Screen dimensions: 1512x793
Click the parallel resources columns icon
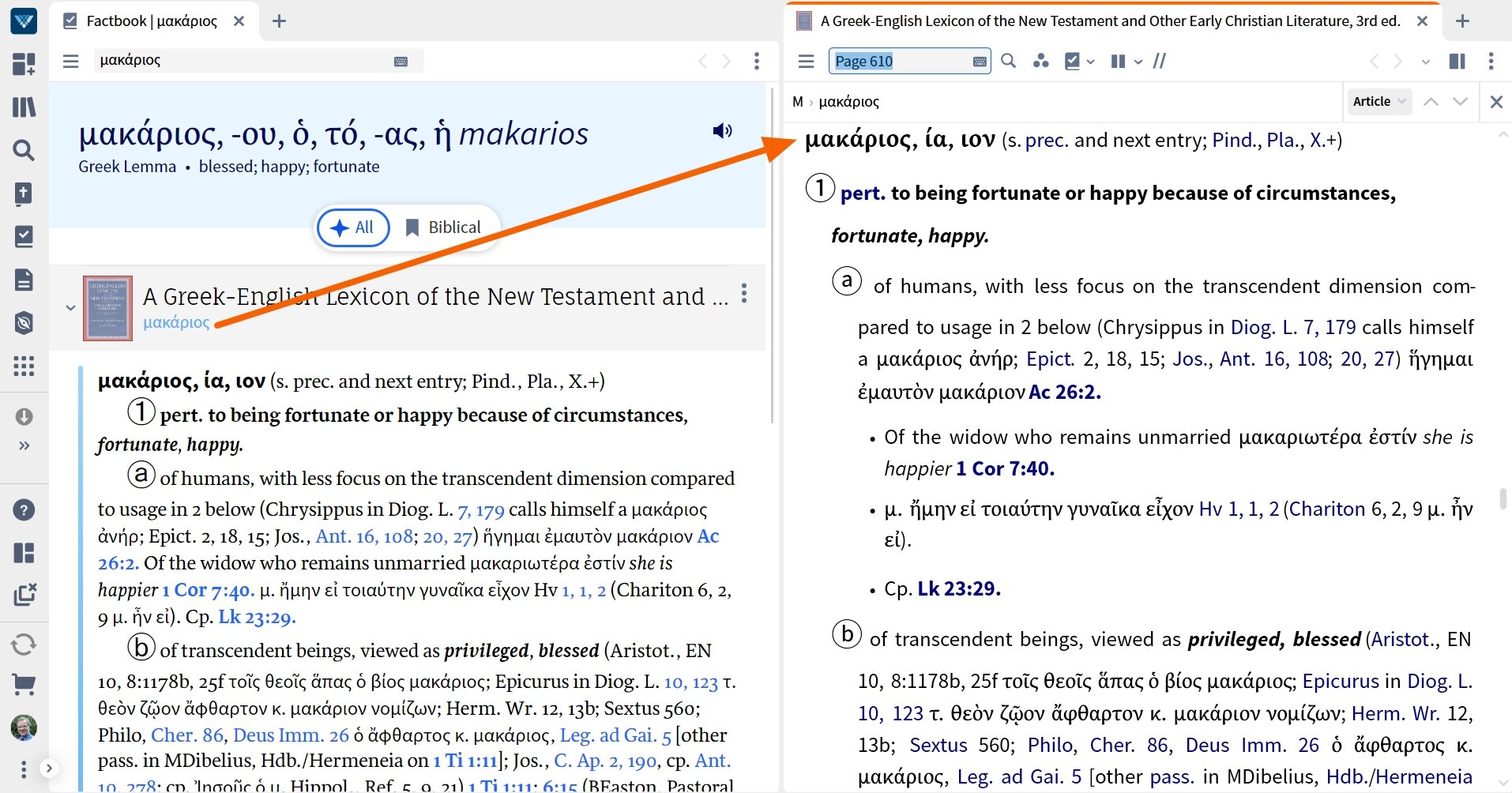pyautogui.click(x=1118, y=61)
